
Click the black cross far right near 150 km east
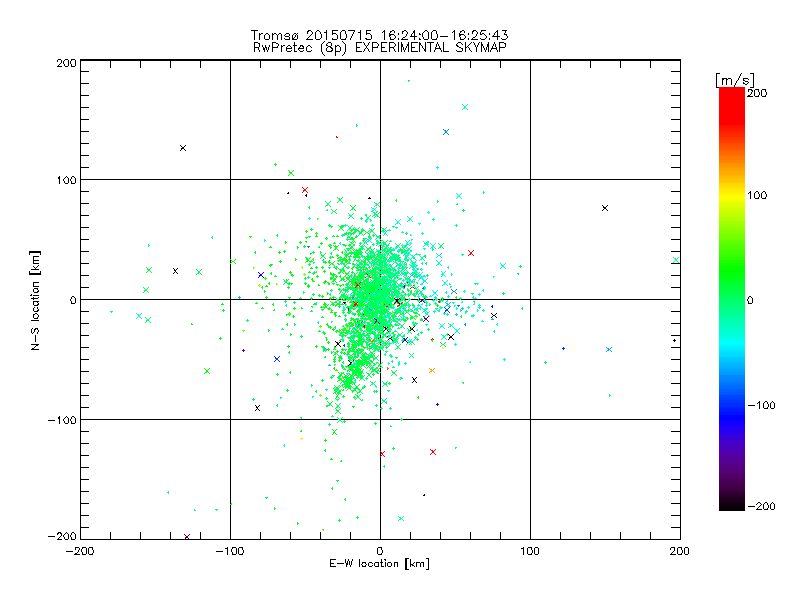[605, 208]
